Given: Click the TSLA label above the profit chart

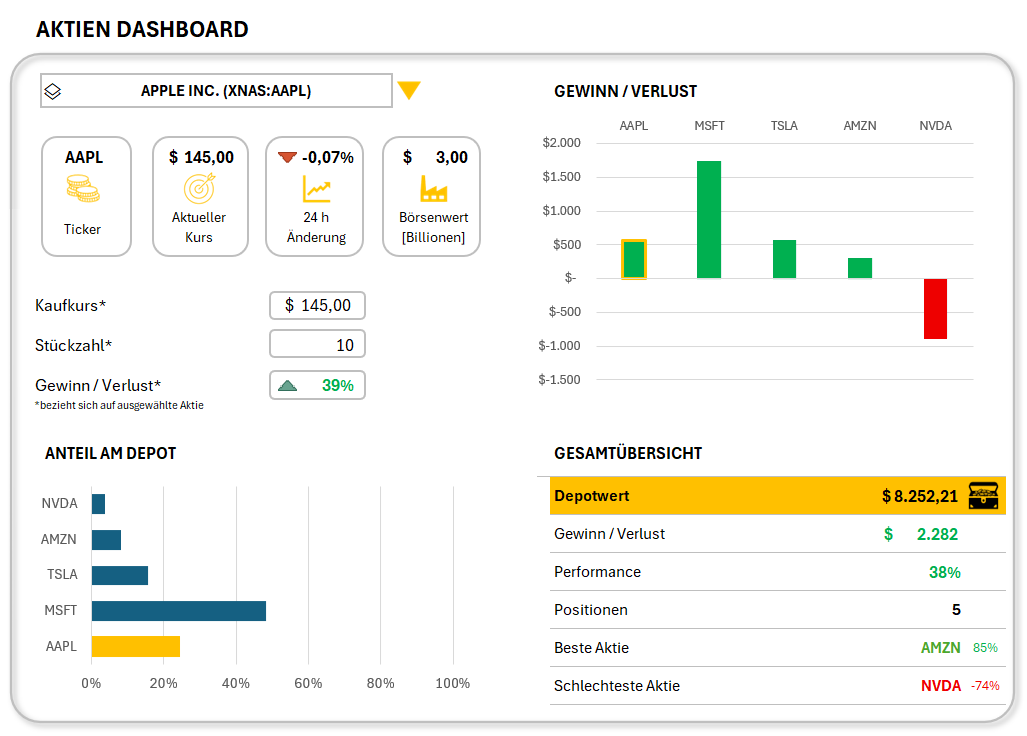Looking at the screenshot, I should 784,126.
